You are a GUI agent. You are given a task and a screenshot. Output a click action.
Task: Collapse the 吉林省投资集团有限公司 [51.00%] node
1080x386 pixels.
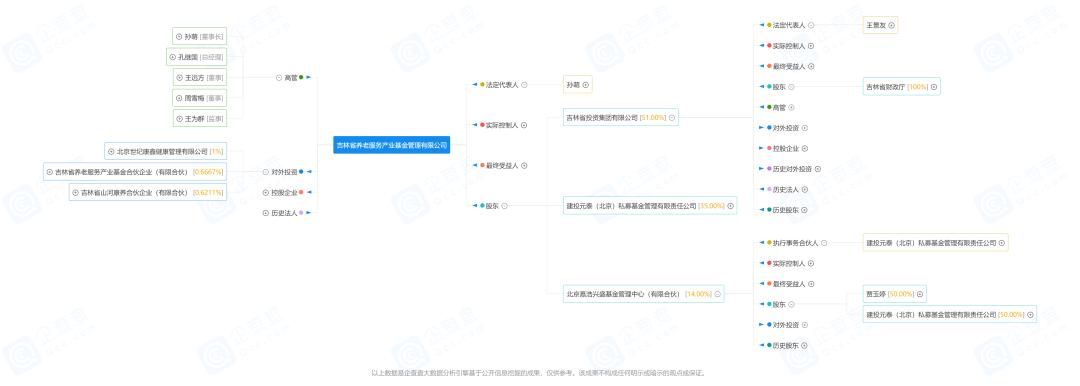[x=672, y=118]
